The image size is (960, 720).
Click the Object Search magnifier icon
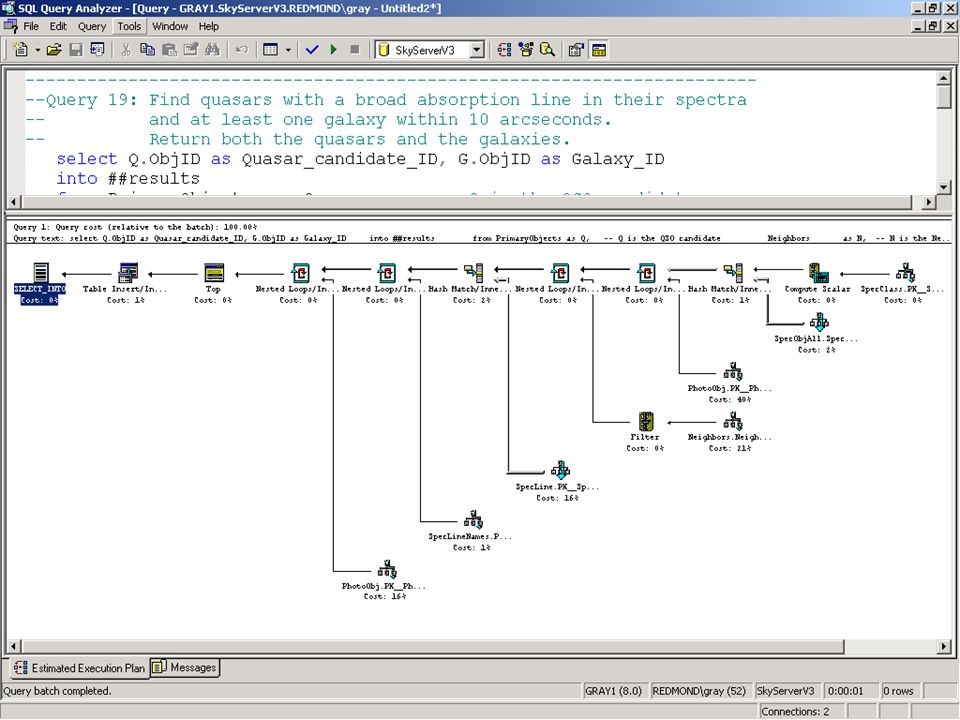[x=547, y=50]
